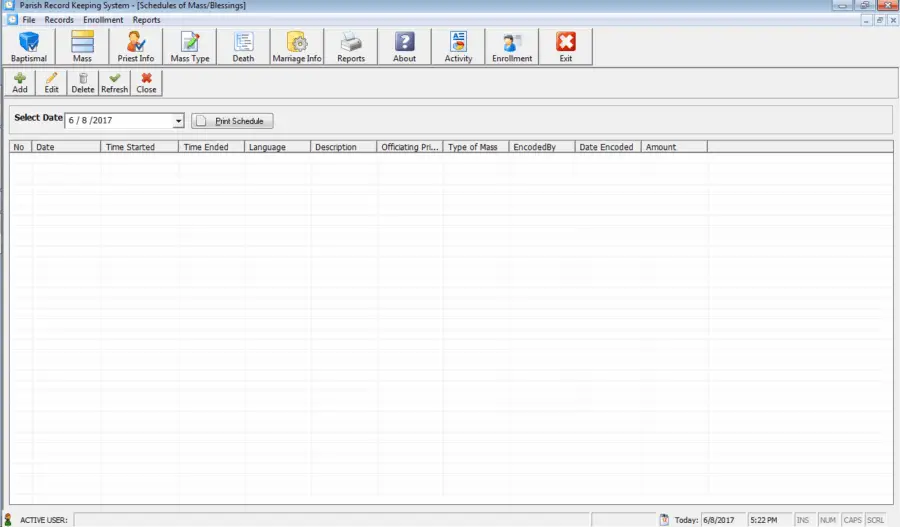Sort by Description column header

tap(343, 147)
